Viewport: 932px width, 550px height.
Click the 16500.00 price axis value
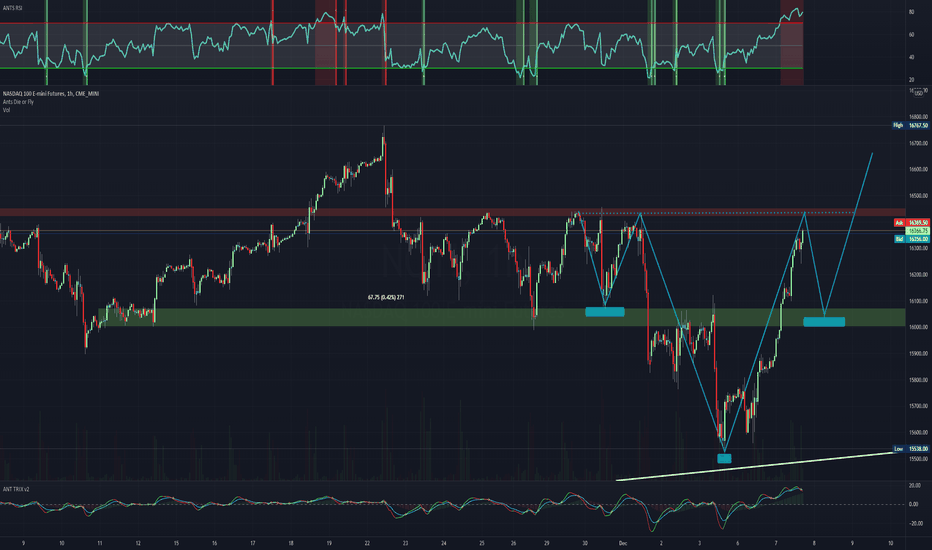tap(918, 196)
